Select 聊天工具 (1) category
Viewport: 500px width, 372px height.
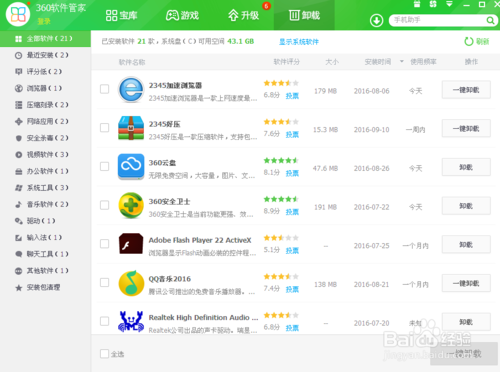pos(45,254)
